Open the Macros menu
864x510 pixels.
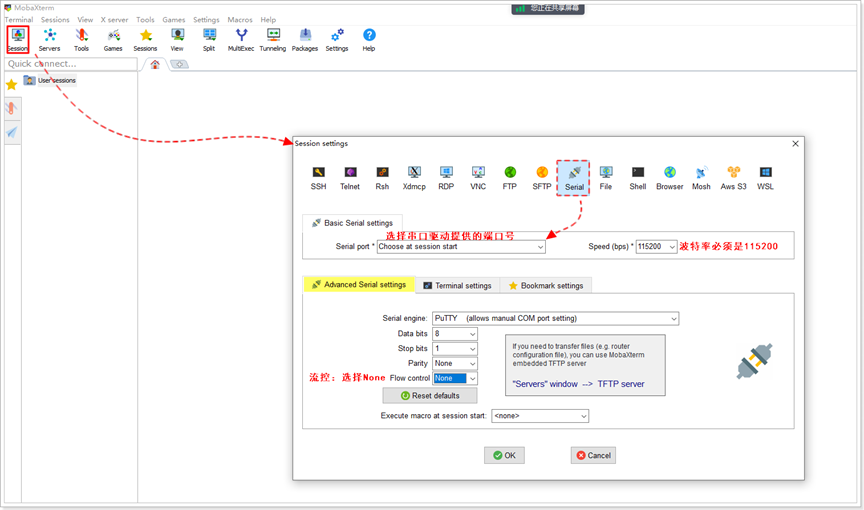[240, 20]
